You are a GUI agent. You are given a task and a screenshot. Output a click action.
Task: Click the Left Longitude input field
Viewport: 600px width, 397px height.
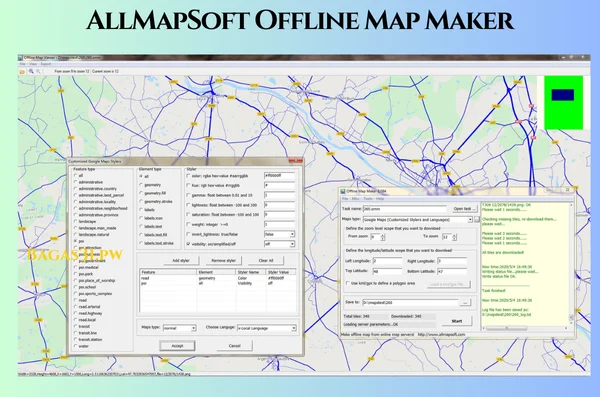tap(387, 261)
